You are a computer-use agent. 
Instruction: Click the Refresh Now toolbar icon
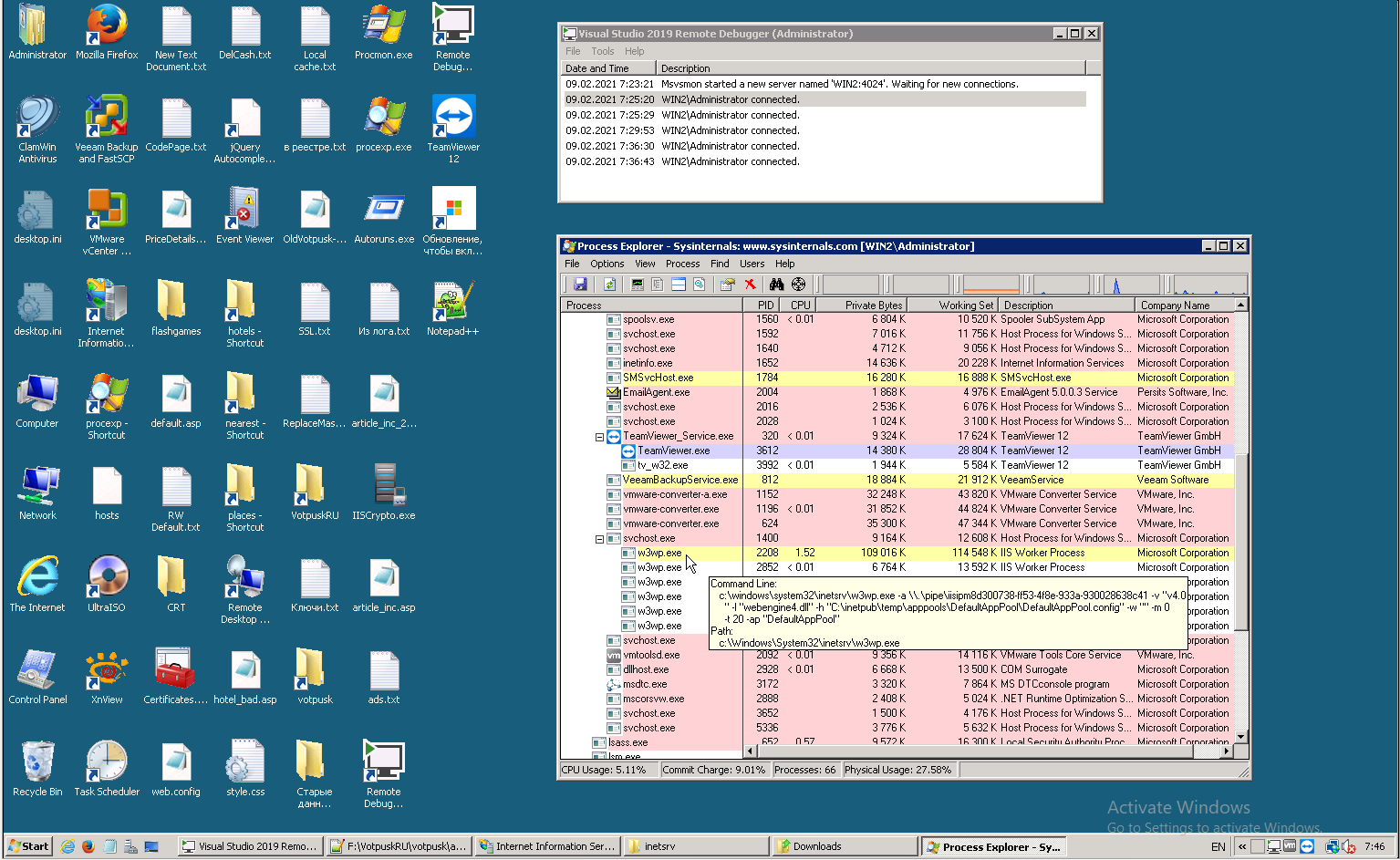[x=610, y=285]
